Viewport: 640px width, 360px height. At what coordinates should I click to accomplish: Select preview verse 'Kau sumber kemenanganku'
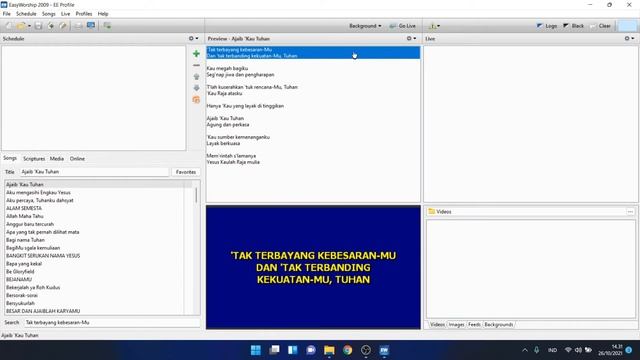[238, 137]
